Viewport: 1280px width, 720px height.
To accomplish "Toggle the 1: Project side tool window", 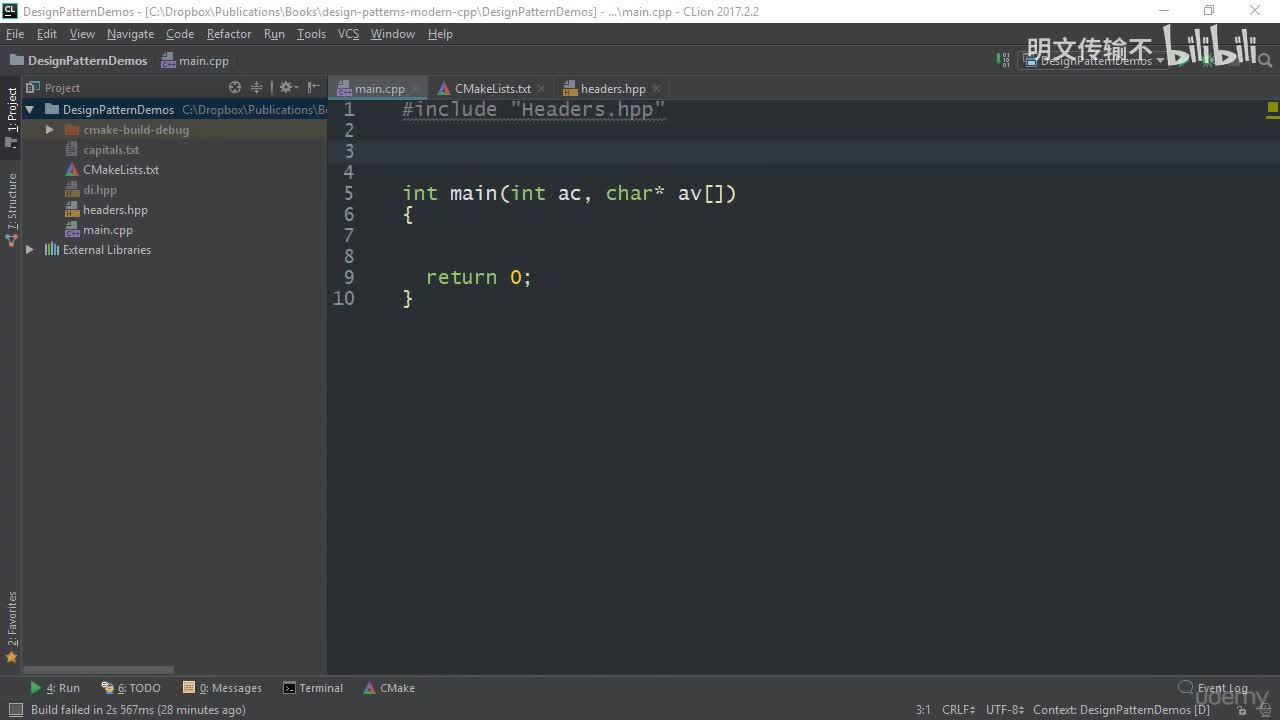I will (x=12, y=118).
